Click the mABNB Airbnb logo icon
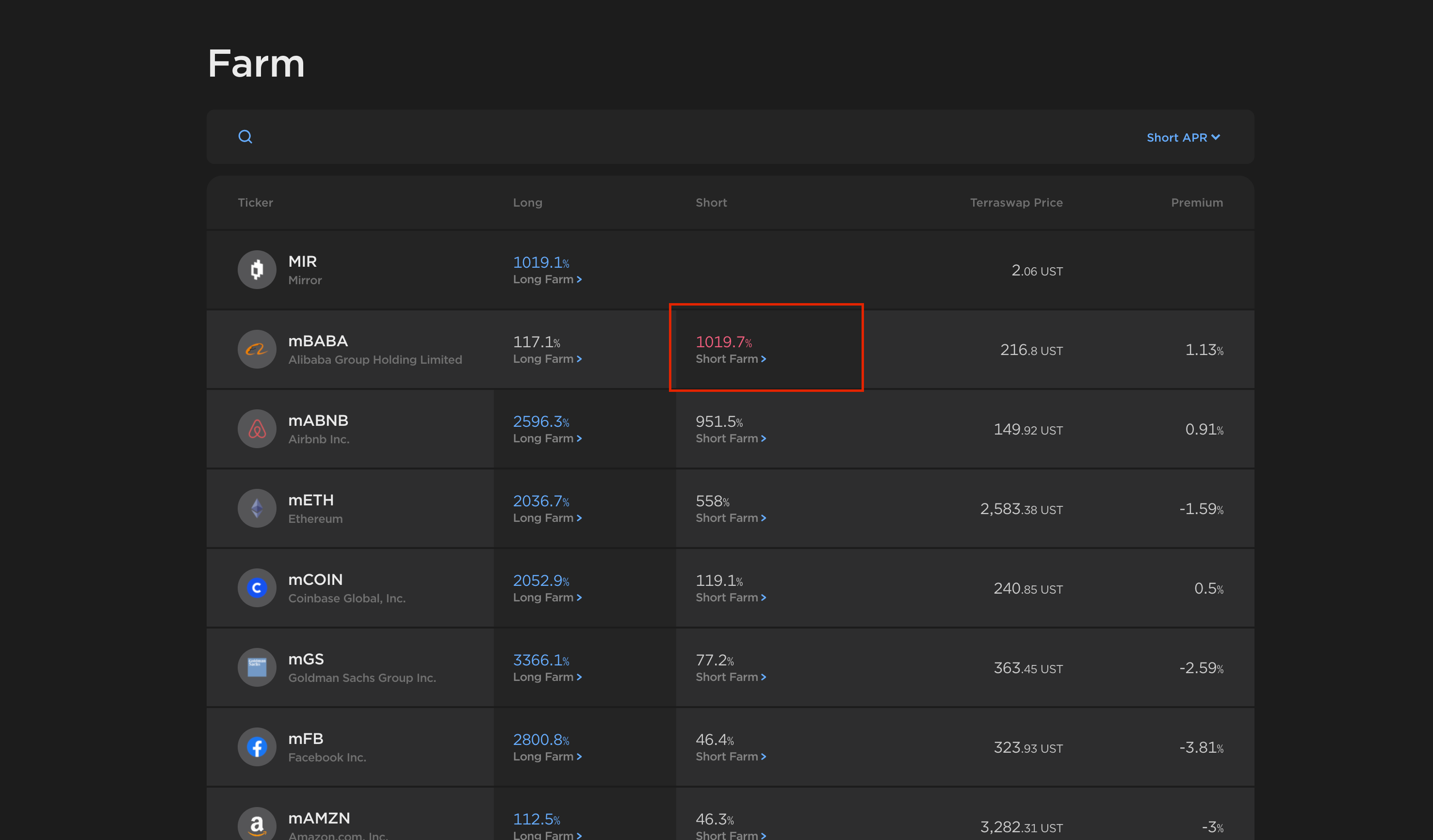Viewport: 1433px width, 840px height. (257, 429)
